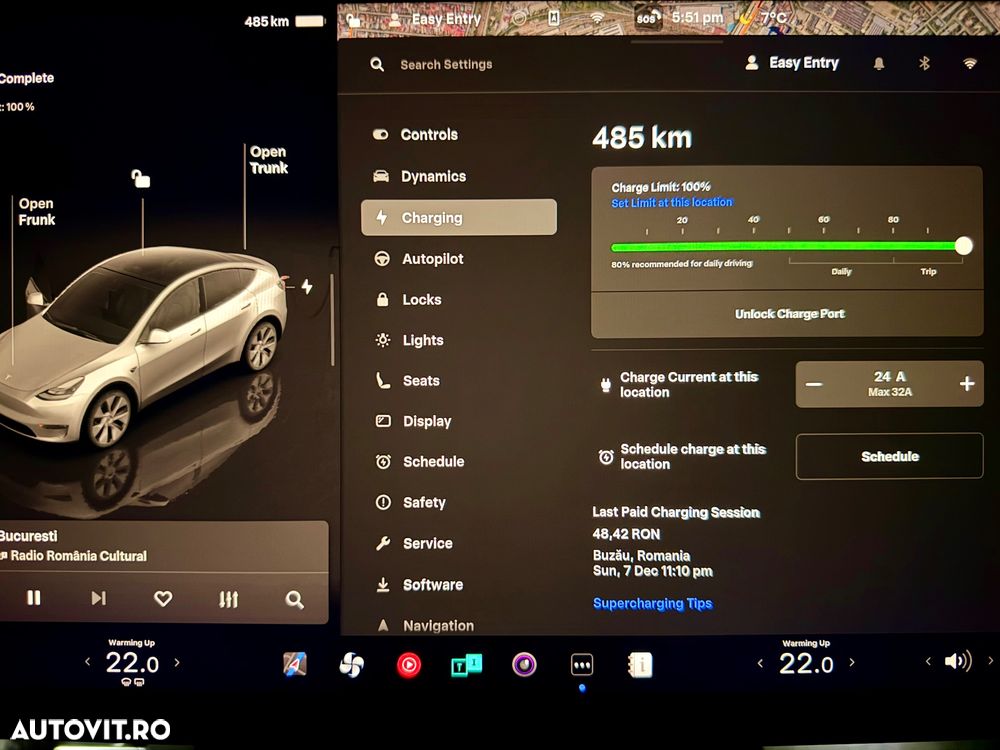Viewport: 1000px width, 750px height.
Task: Open the audio equalizer icon
Action: pos(228,599)
